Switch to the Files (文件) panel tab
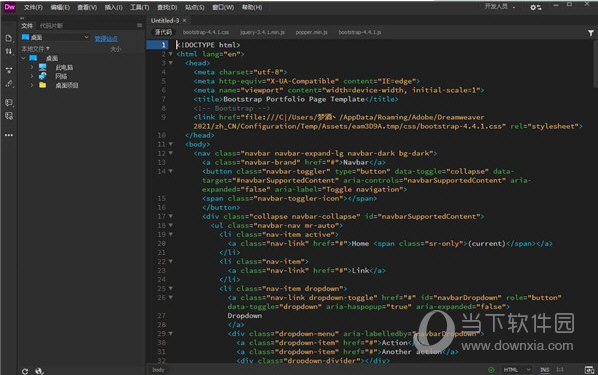 27,26
